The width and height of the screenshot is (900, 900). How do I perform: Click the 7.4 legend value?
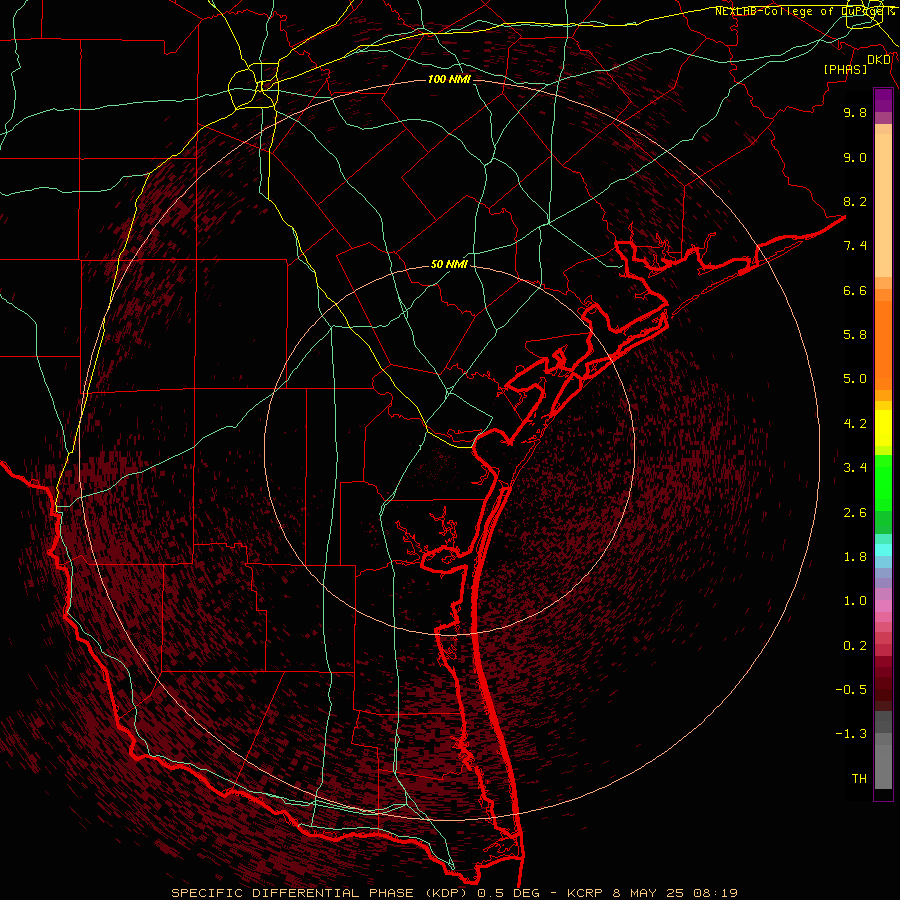point(855,246)
